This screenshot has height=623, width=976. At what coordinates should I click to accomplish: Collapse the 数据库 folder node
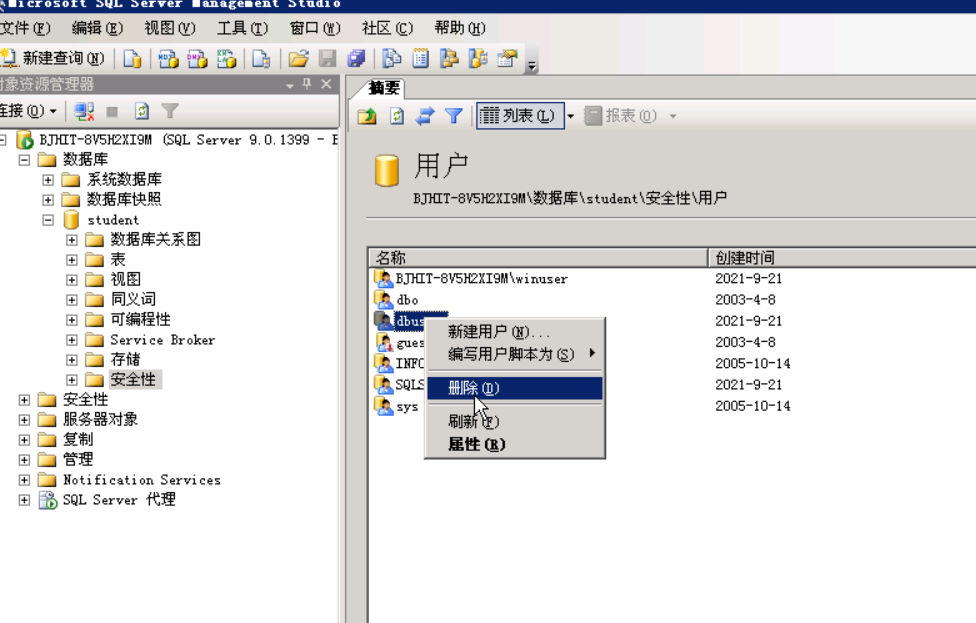(24, 160)
